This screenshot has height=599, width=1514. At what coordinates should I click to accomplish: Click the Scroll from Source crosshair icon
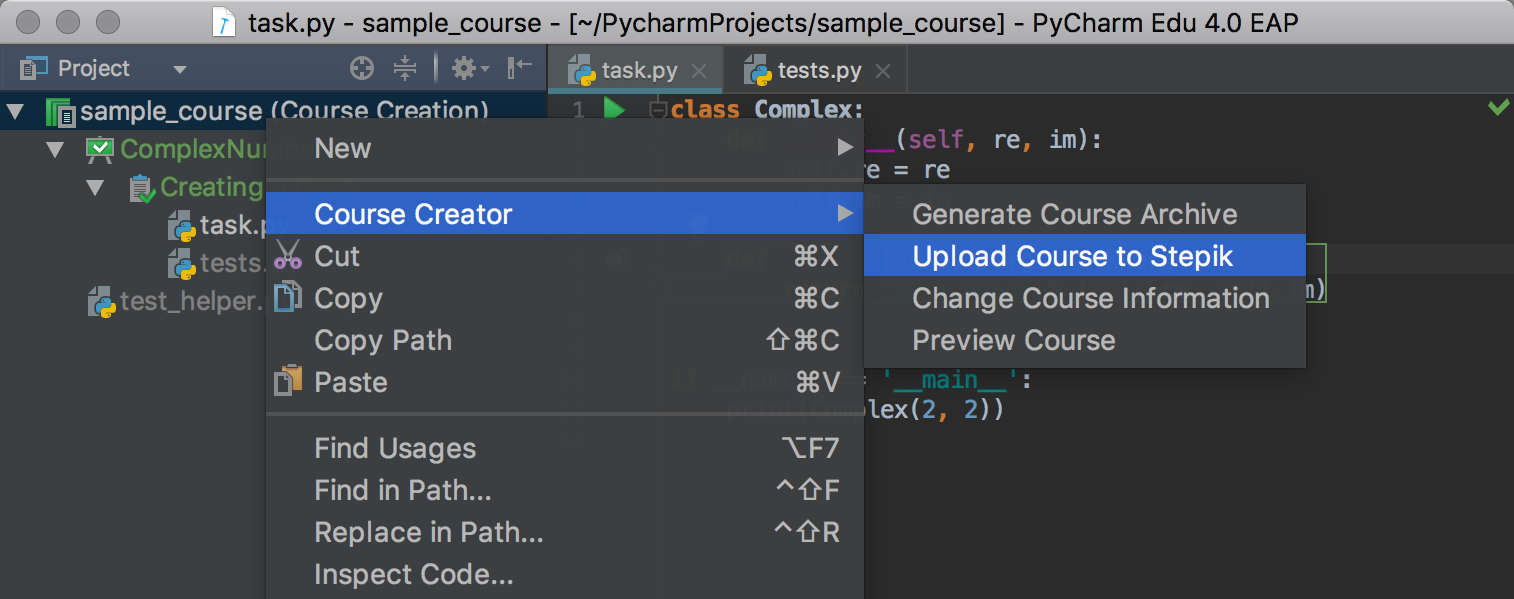(x=362, y=69)
